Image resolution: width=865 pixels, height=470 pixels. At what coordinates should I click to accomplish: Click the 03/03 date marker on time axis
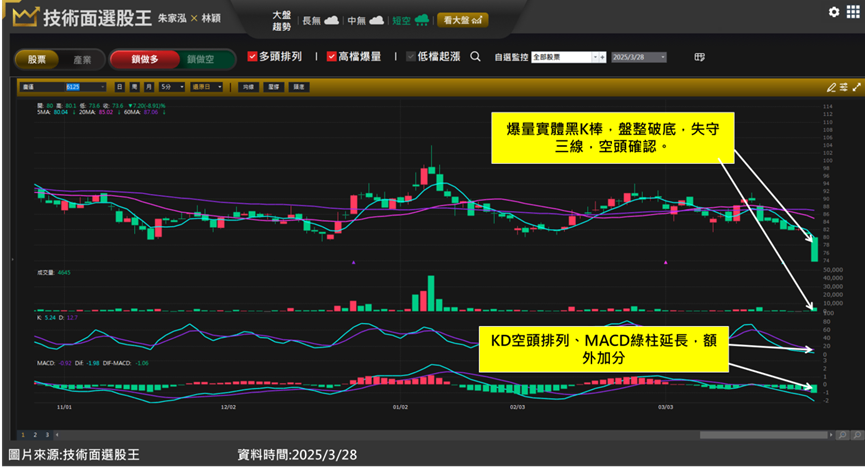tap(665, 407)
